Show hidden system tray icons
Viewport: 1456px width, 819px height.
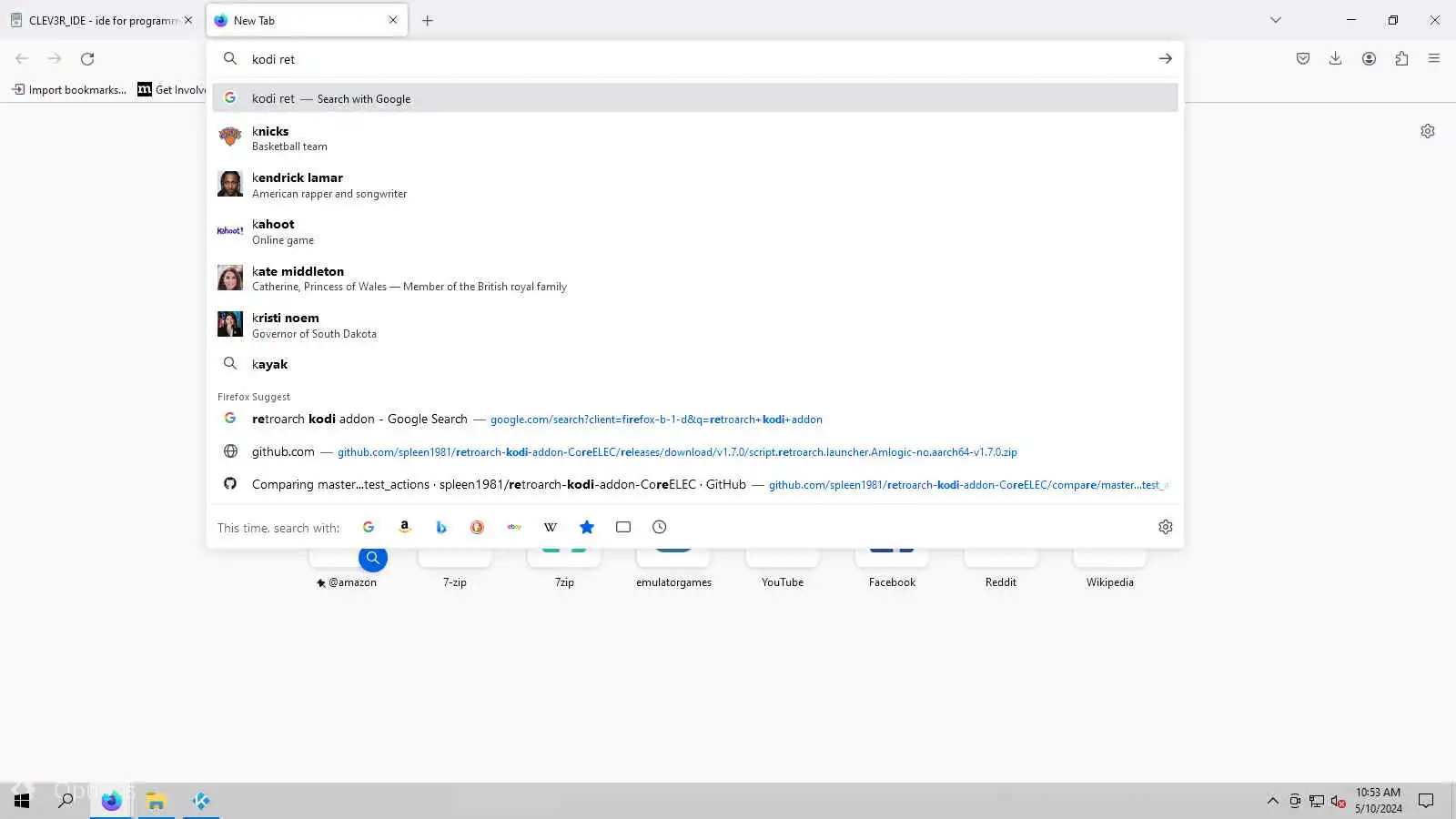[1272, 801]
